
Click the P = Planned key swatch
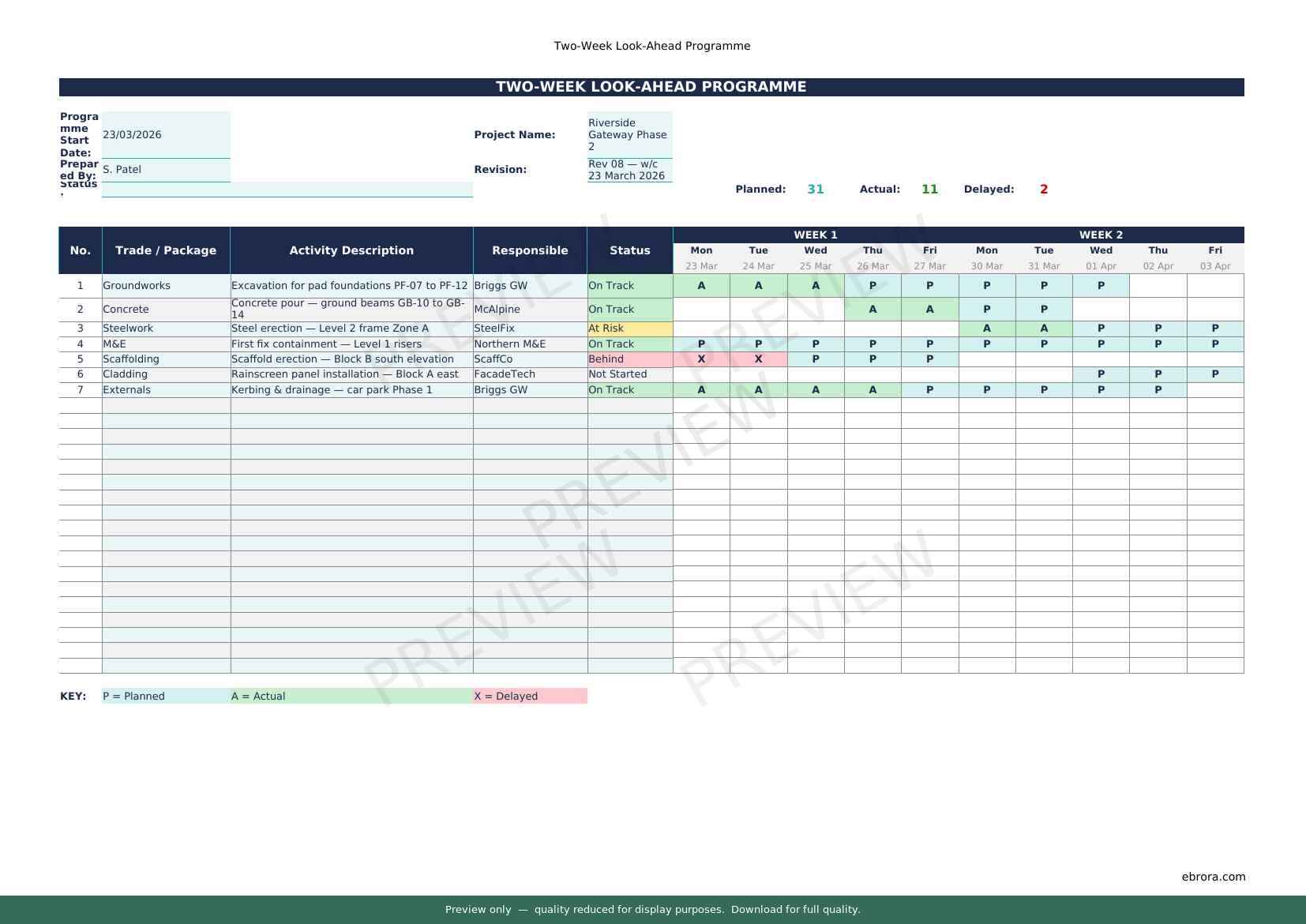click(166, 697)
